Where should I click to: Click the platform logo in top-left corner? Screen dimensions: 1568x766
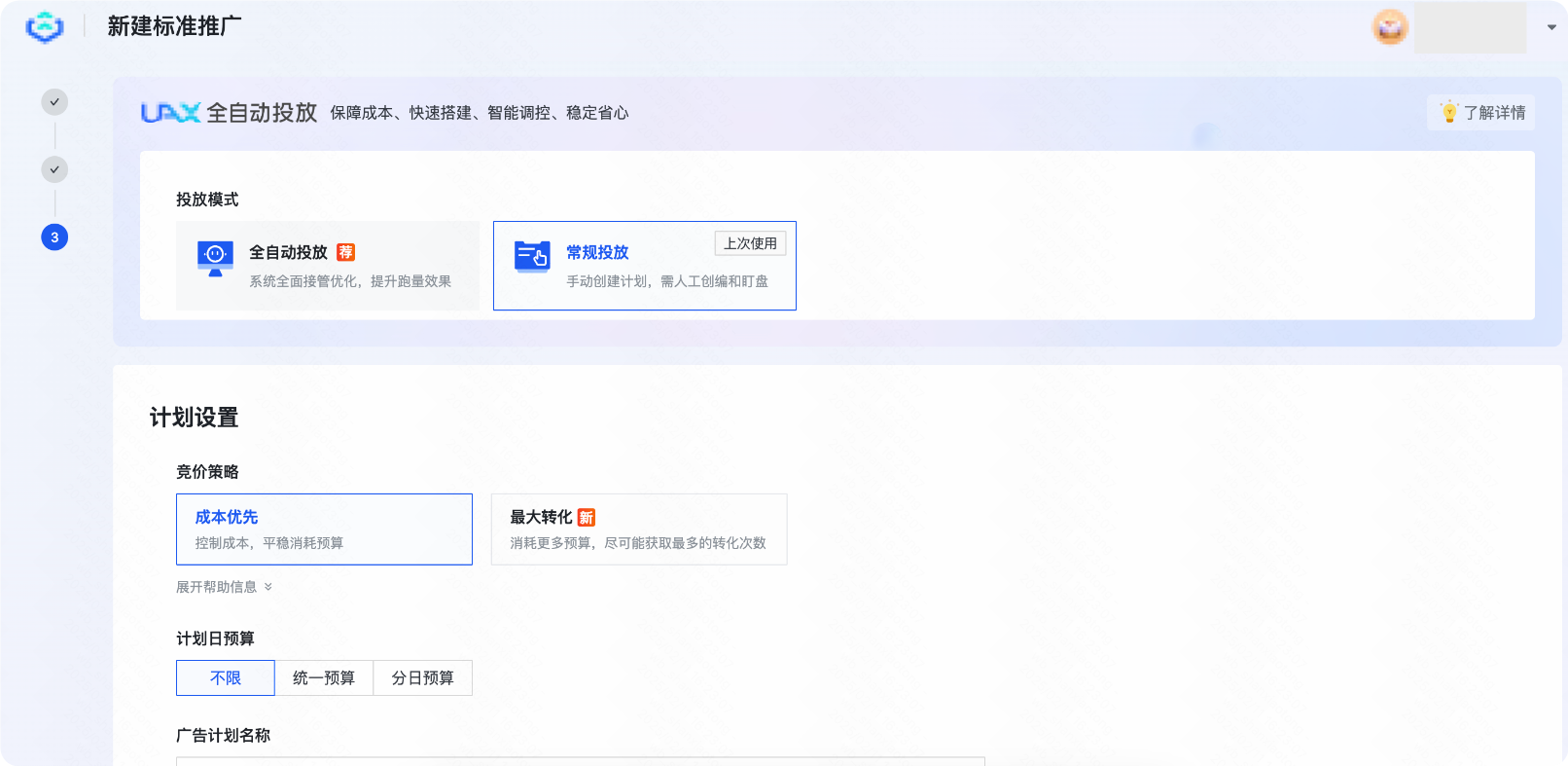click(x=45, y=27)
